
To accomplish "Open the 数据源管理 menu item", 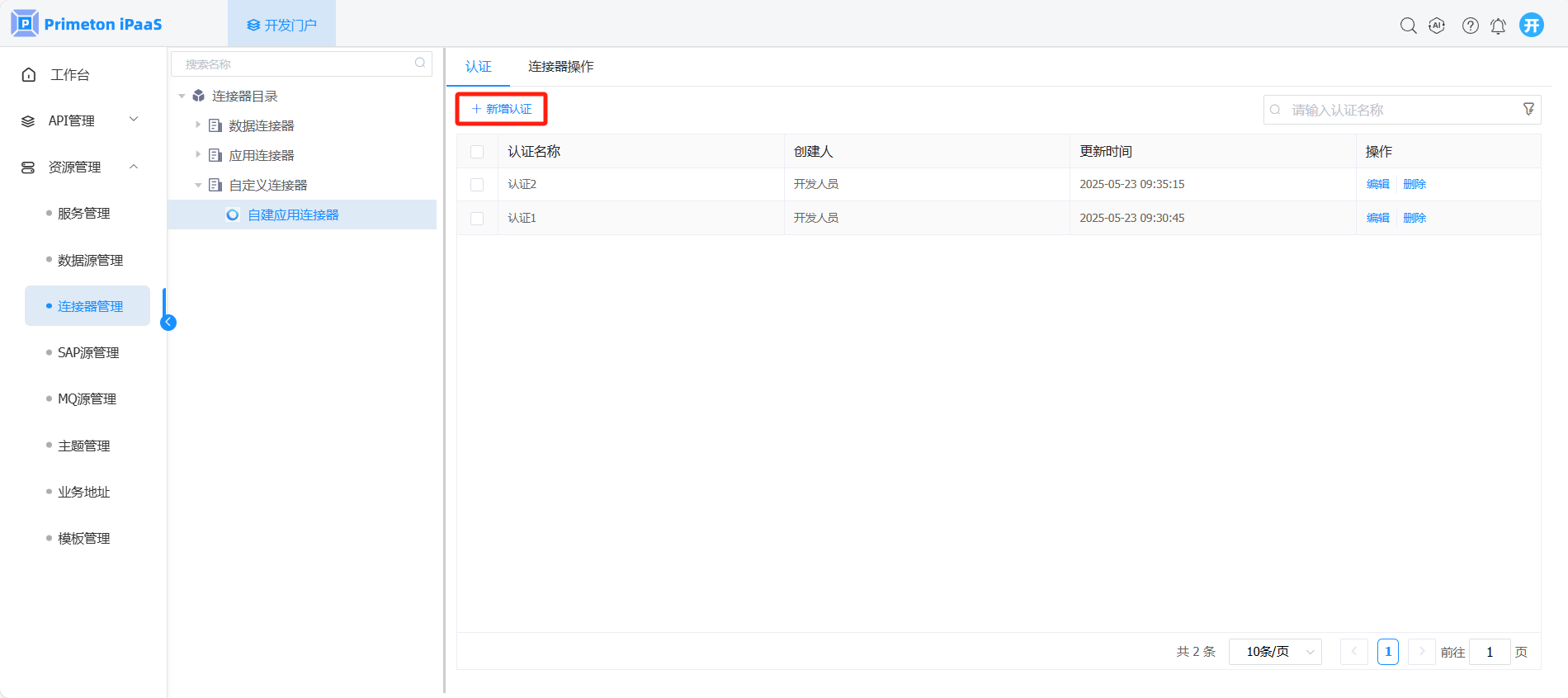I will point(90,260).
